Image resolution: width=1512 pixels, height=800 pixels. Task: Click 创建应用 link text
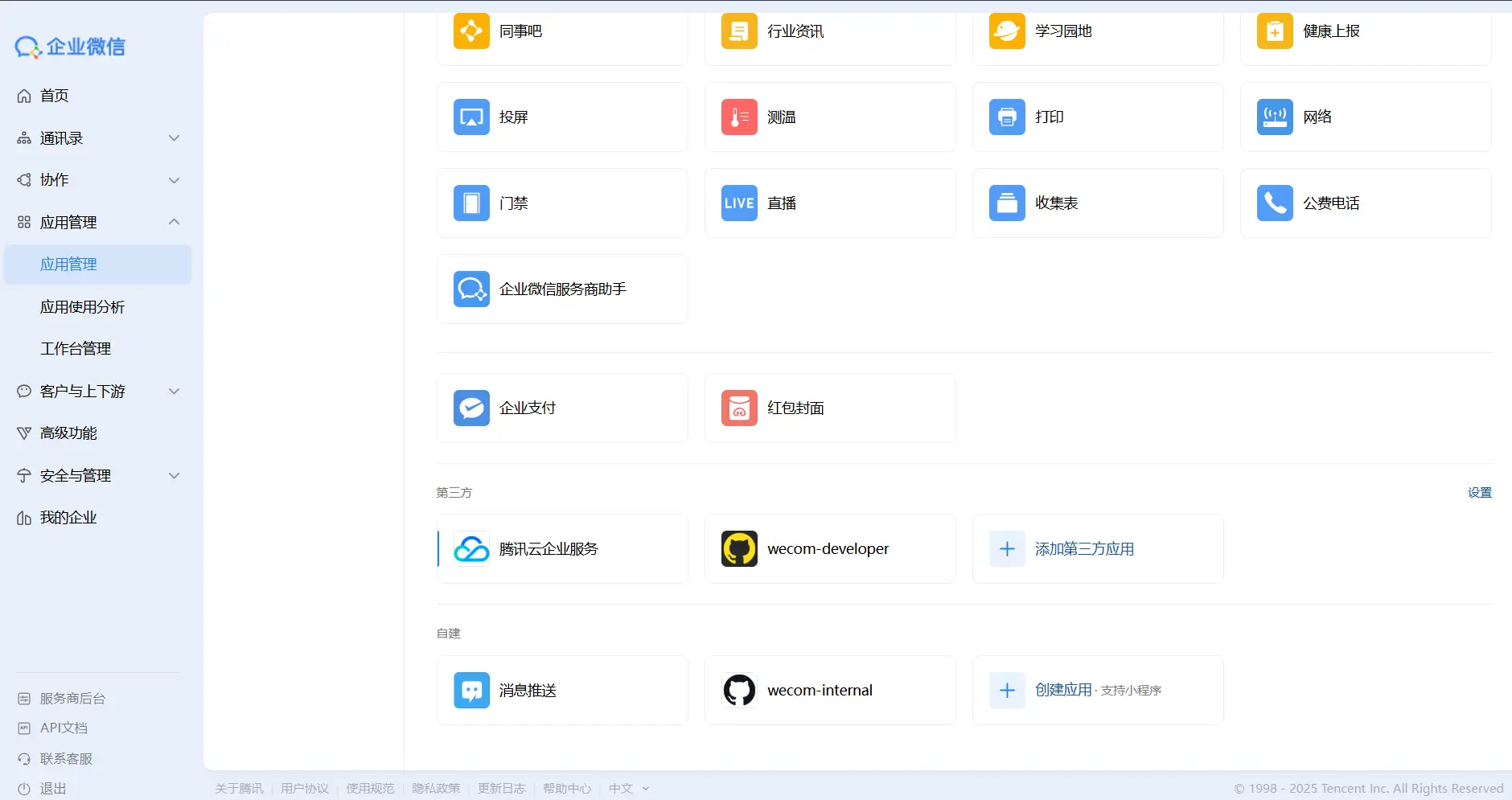pyautogui.click(x=1063, y=690)
